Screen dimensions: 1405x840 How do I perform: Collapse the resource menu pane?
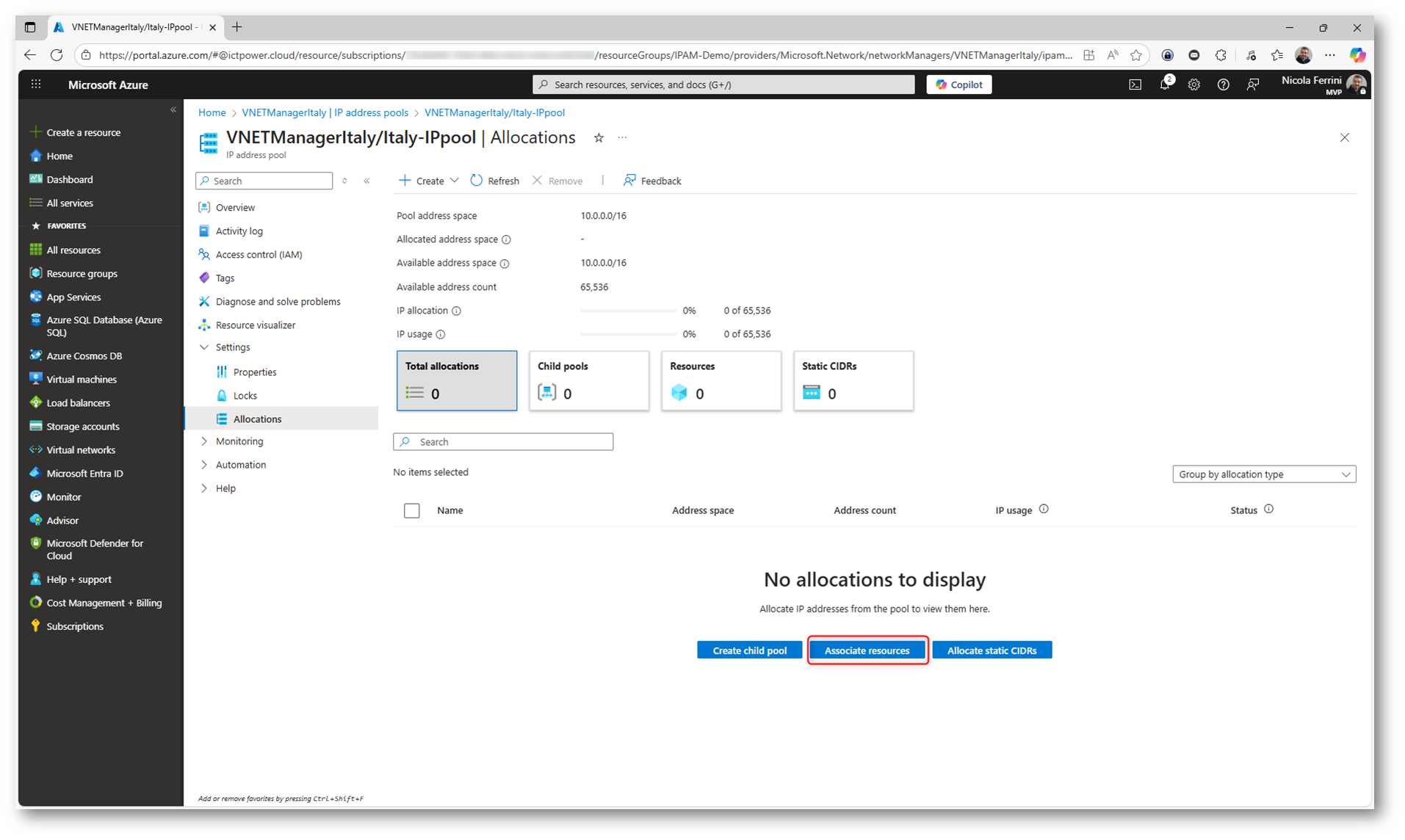coord(366,181)
